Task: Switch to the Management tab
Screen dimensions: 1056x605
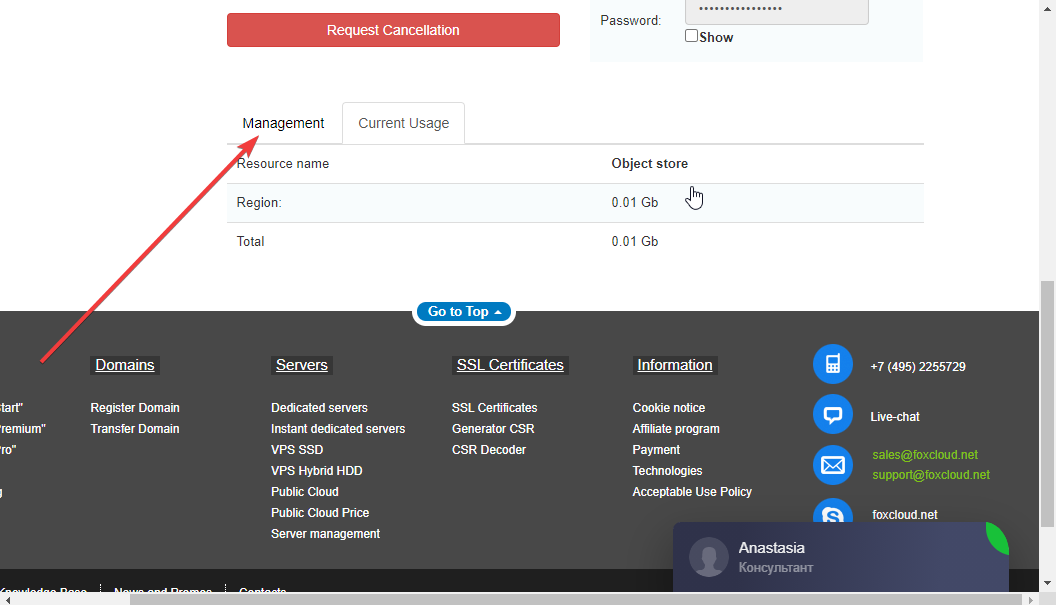Action: 283,123
